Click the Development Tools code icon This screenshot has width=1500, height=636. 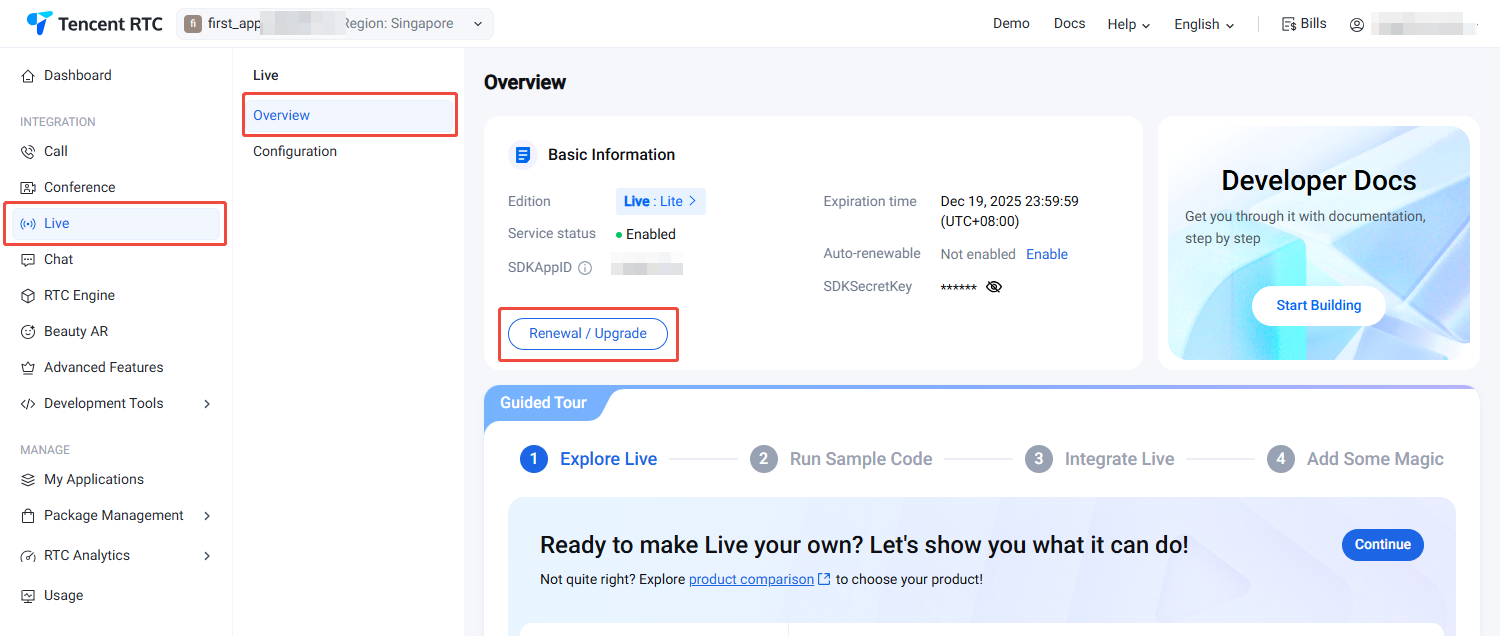pyautogui.click(x=28, y=403)
